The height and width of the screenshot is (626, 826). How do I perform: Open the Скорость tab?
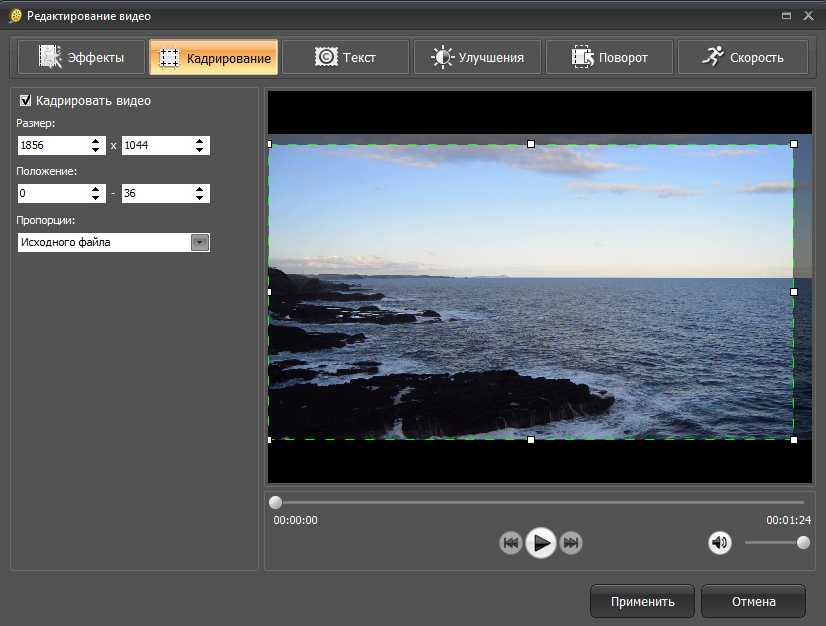741,57
